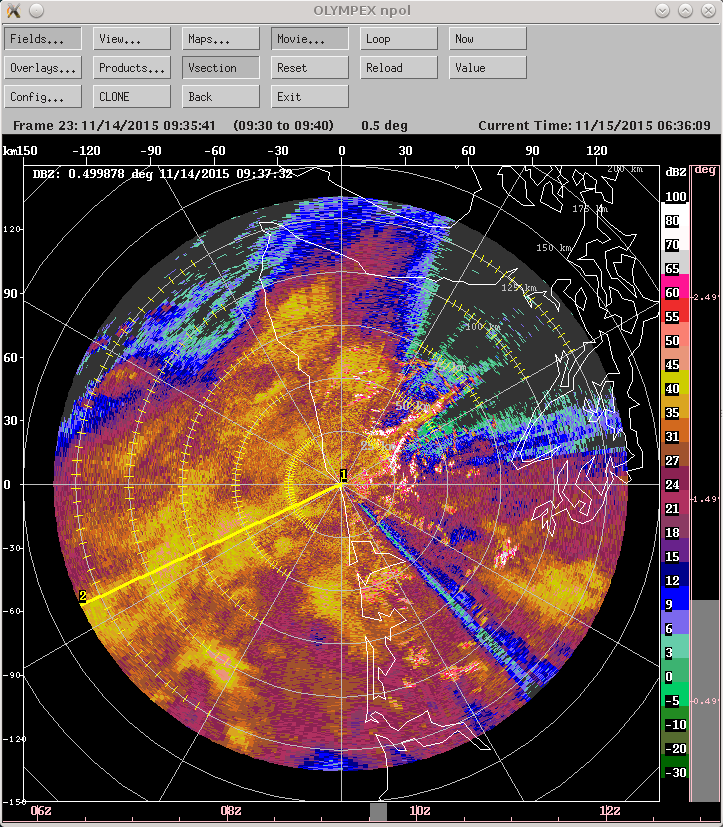723x827 pixels.
Task: Open the Products... menu
Action: (x=132, y=68)
